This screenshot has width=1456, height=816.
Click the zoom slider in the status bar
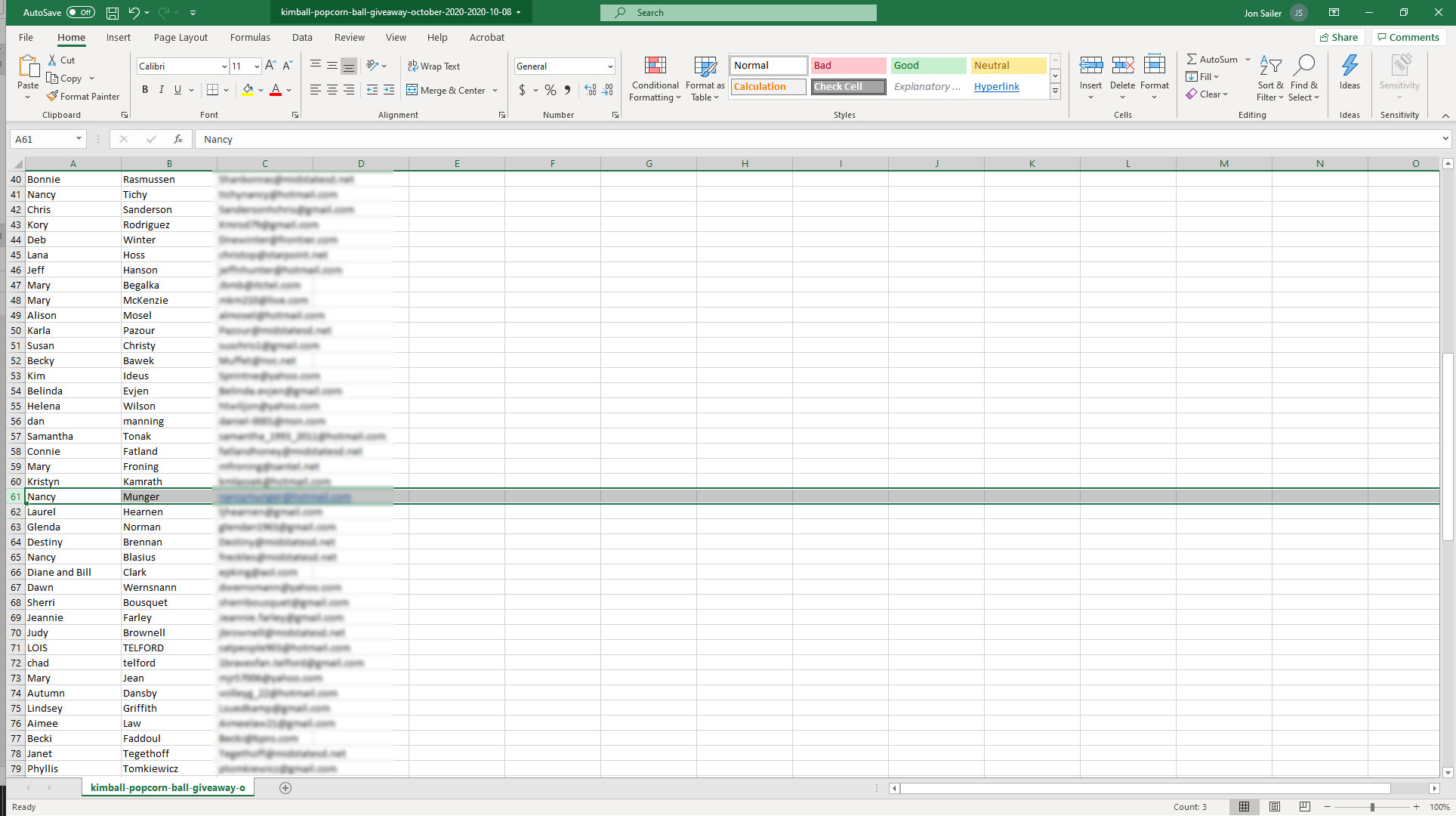point(1372,807)
